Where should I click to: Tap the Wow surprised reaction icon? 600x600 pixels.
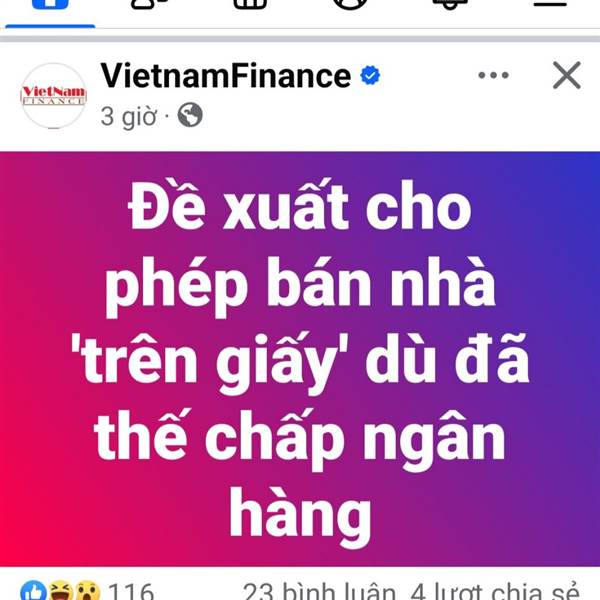point(87,591)
